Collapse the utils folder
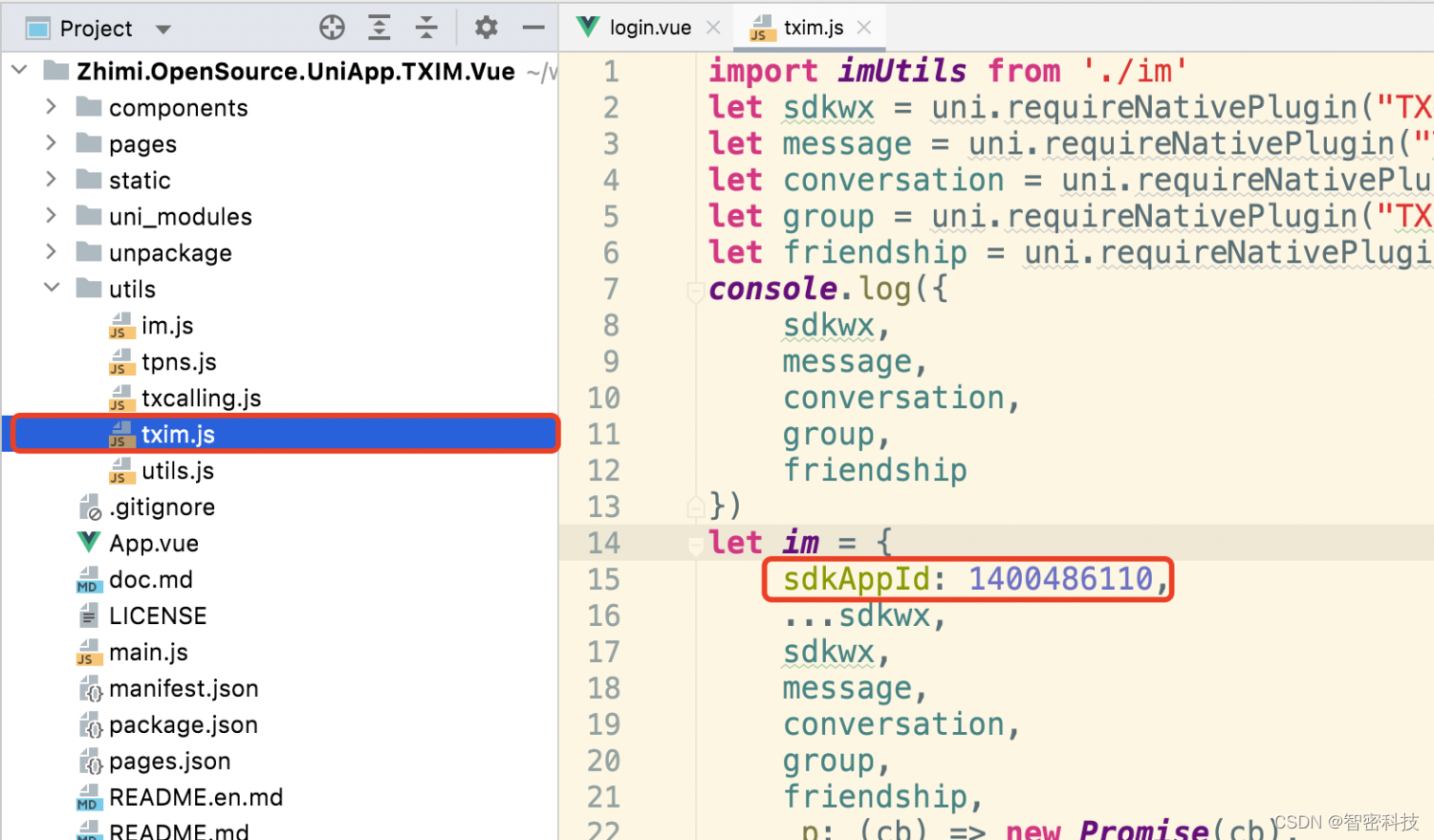Viewport: 1434px width, 840px height. [x=52, y=288]
